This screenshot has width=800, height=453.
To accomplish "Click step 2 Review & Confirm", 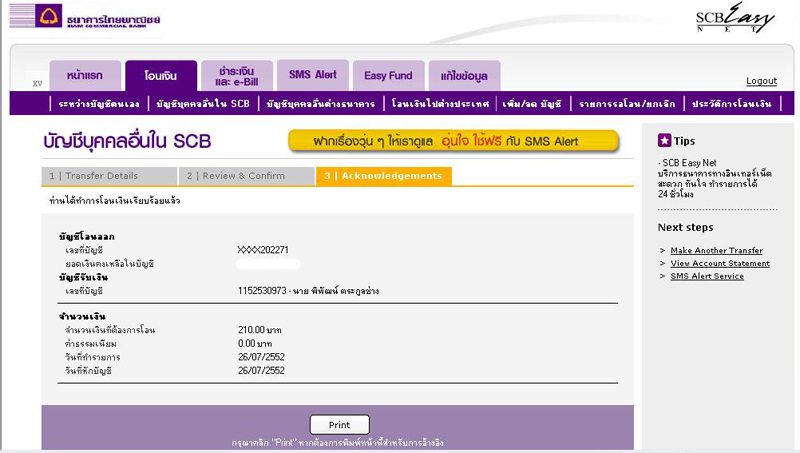I will tap(246, 175).
